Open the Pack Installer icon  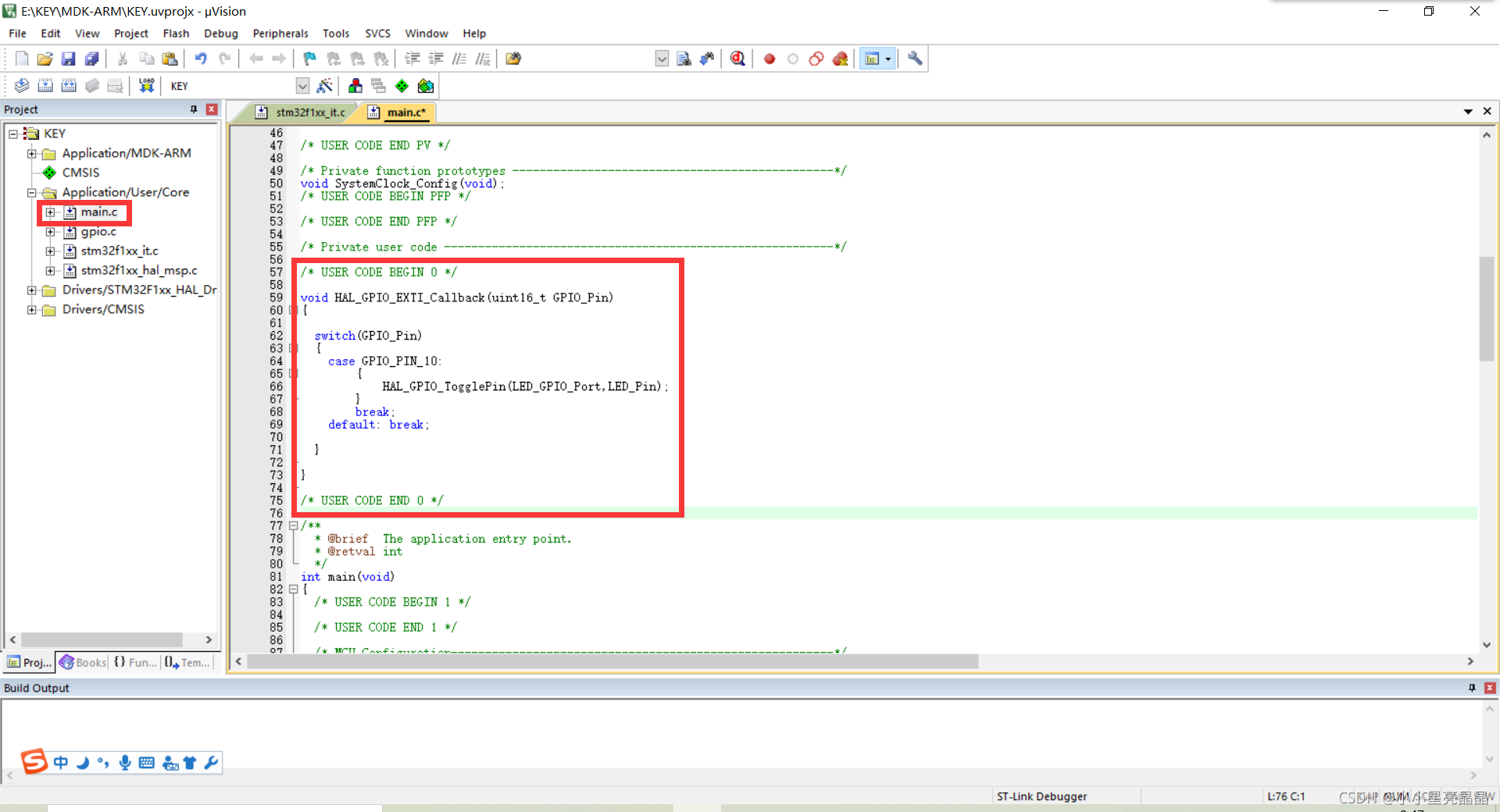tap(425, 86)
